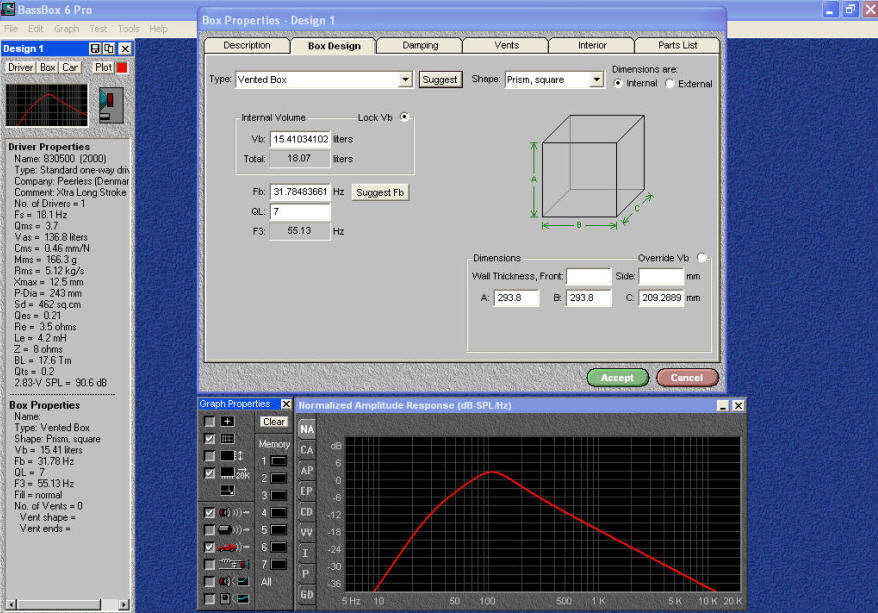Toggle the 20k range checkbox
The image size is (878, 613).
click(209, 473)
